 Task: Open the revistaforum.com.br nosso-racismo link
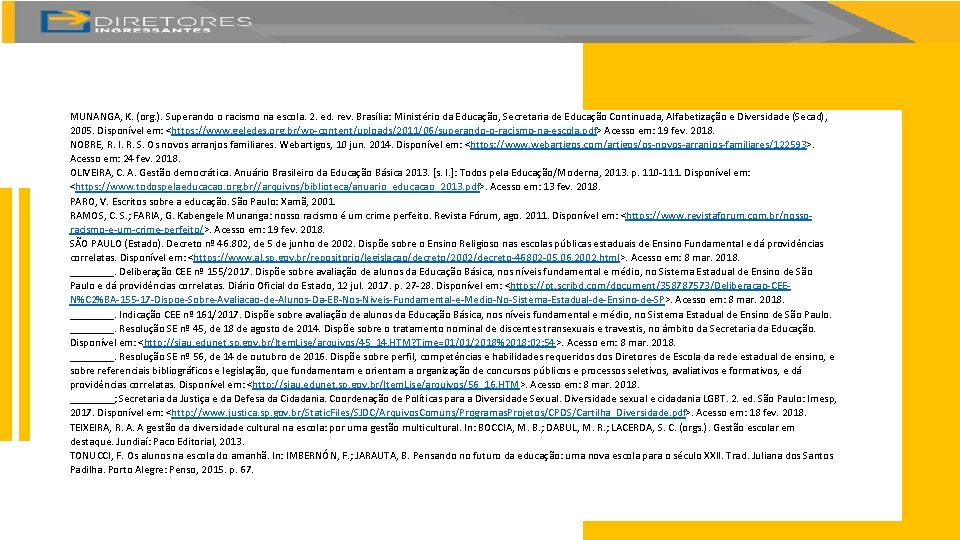point(441,223)
